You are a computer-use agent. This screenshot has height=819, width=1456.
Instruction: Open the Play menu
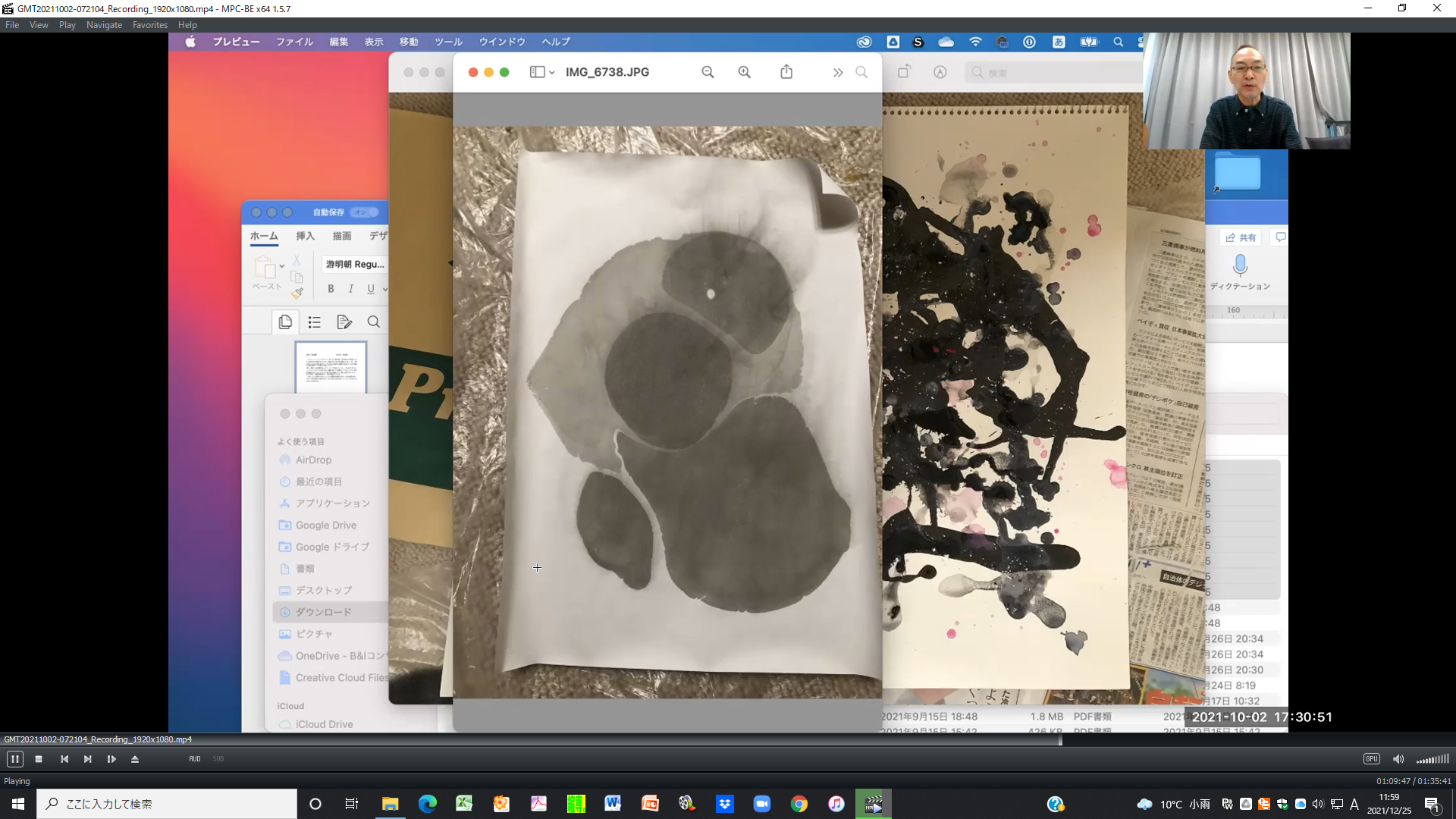click(x=67, y=25)
